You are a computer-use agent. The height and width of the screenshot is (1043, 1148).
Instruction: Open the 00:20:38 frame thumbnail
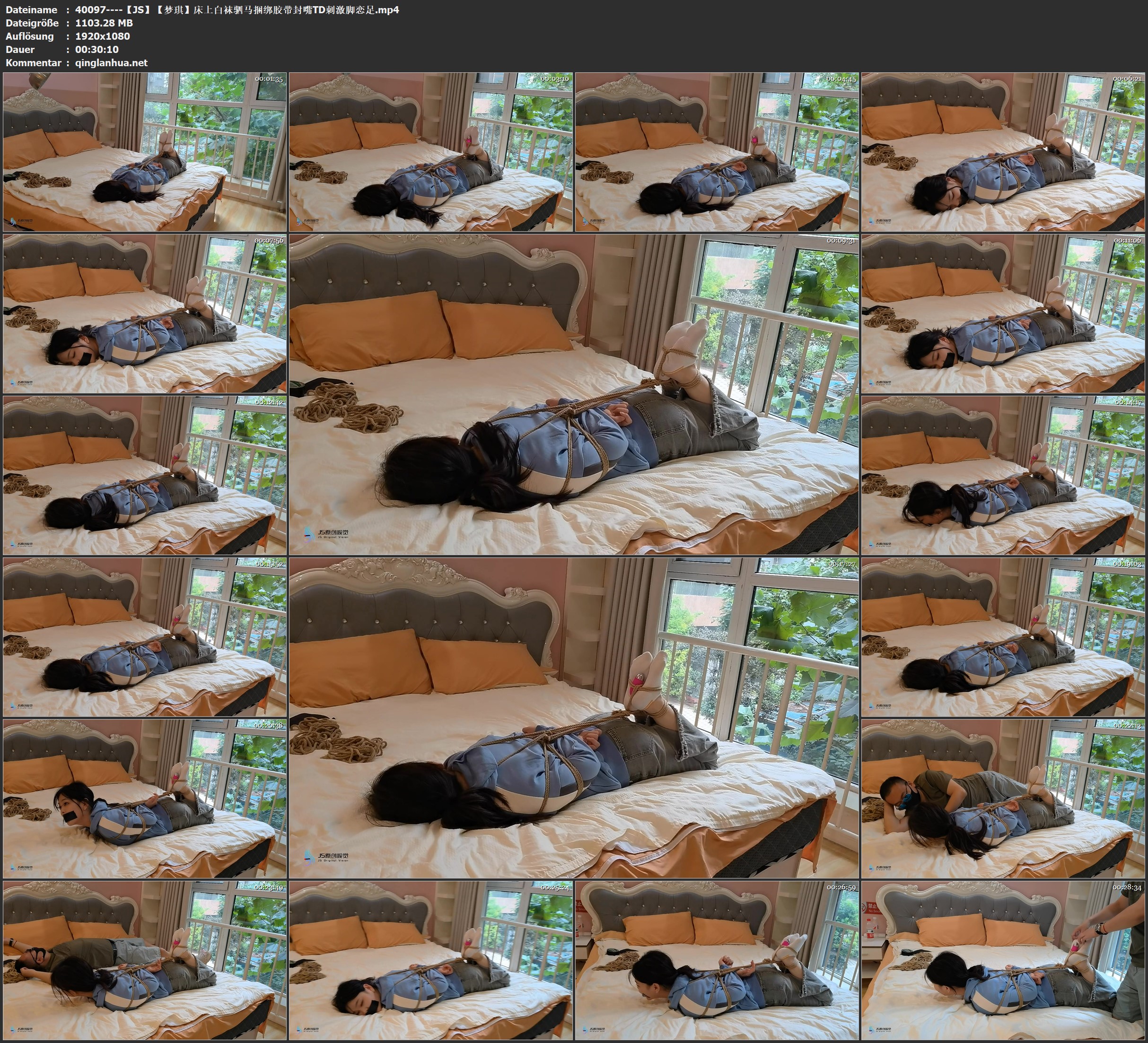tap(145, 798)
